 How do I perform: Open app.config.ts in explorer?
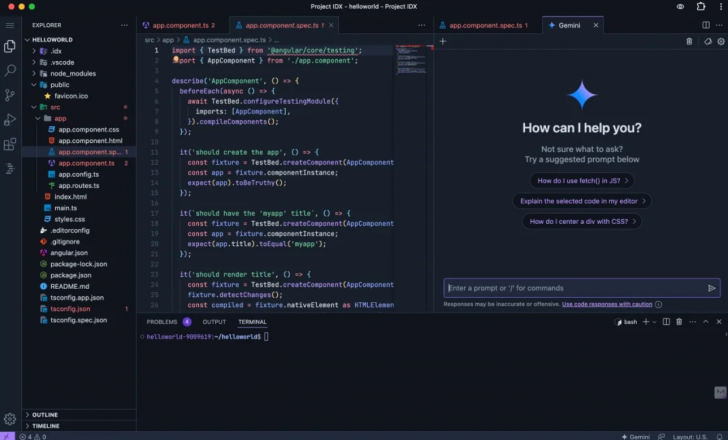pyautogui.click(x=78, y=175)
